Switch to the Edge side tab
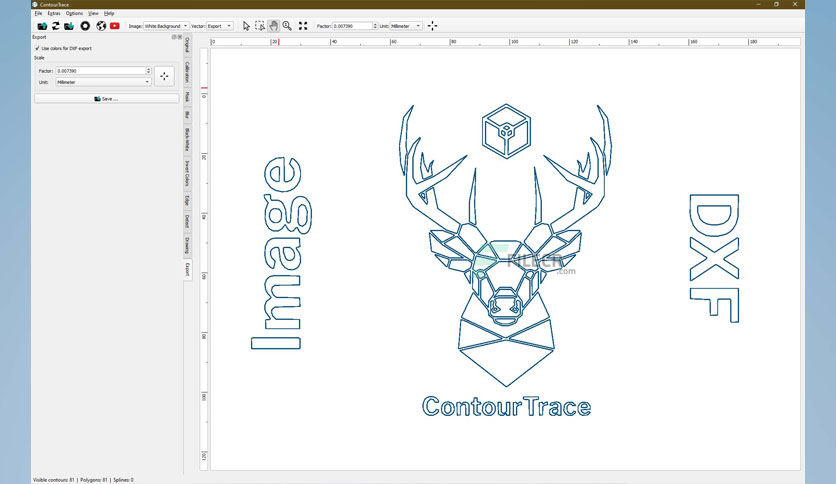Screen dimensions: 836x484 [x=187, y=200]
